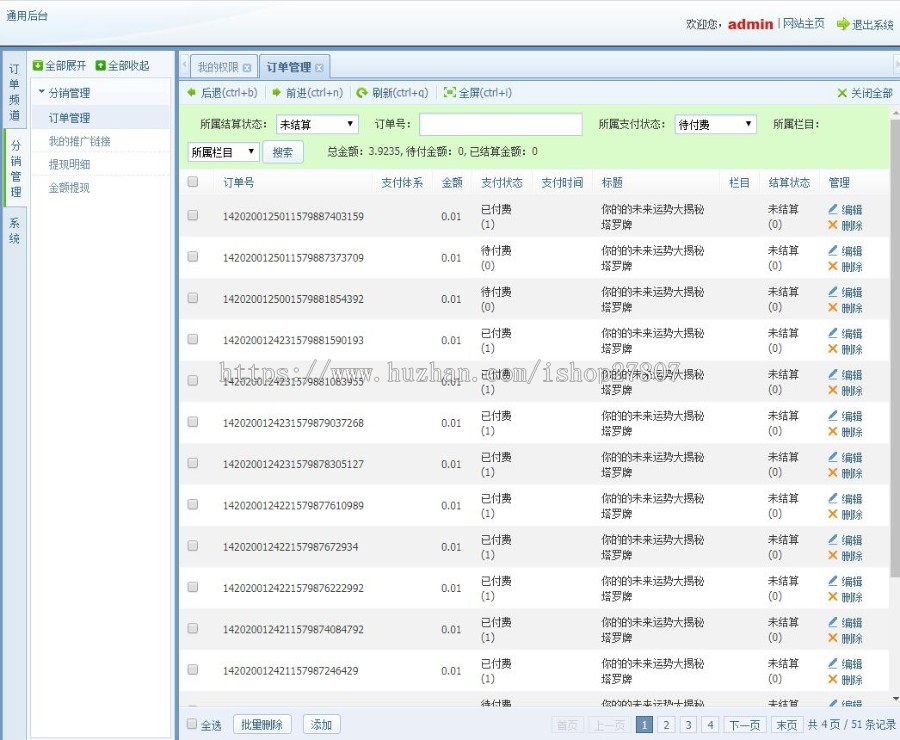Open the 所属结算状态 dropdown showing 未结算
This screenshot has height=740, width=900.
[316, 124]
